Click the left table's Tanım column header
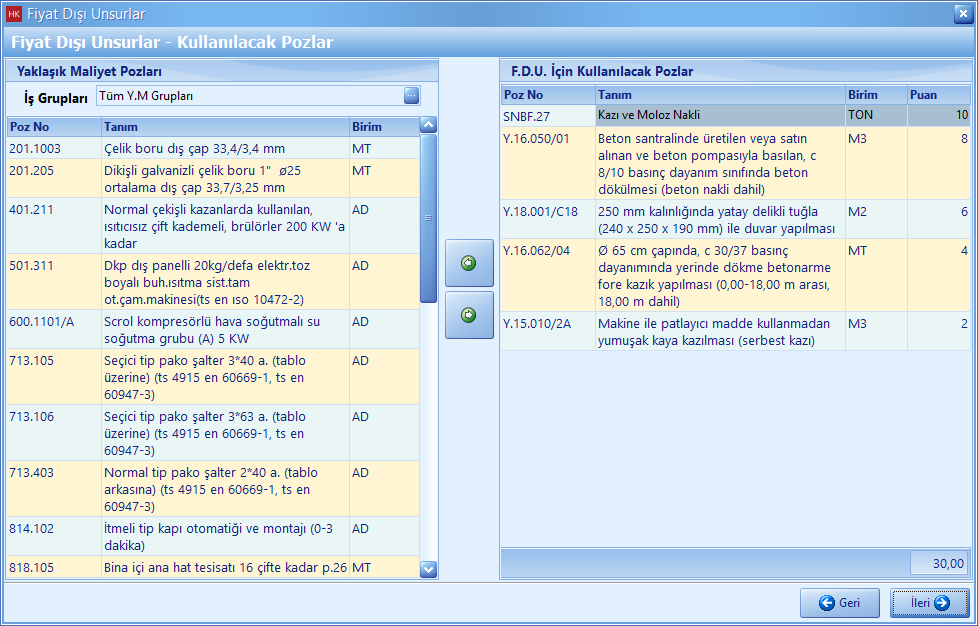The image size is (978, 626). [x=224, y=127]
